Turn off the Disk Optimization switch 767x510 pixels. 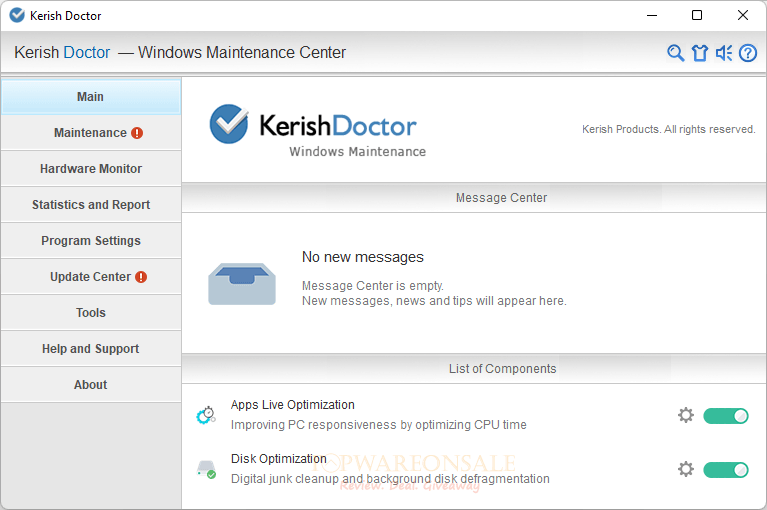[726, 470]
